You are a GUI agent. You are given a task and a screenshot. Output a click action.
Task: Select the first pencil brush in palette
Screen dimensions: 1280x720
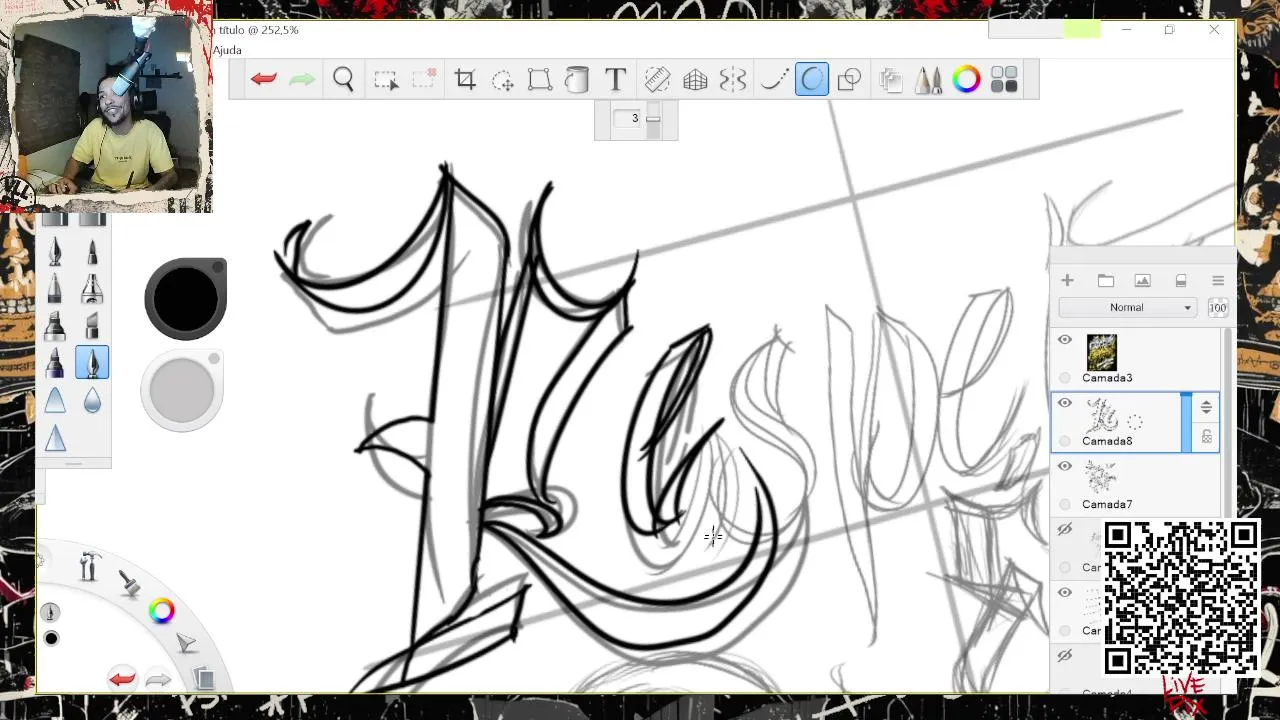(x=55, y=250)
